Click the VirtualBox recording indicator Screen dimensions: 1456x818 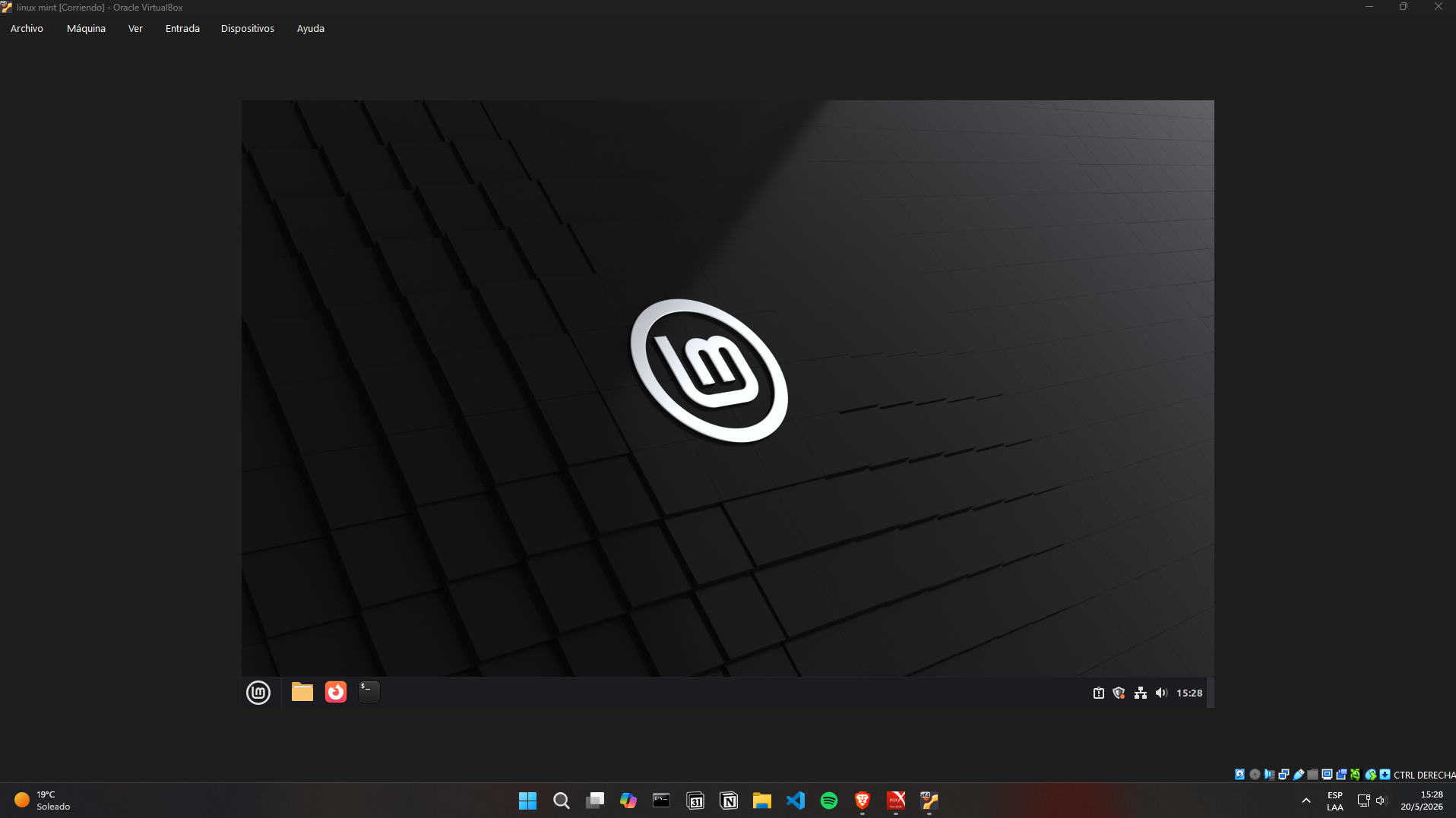tap(1341, 775)
